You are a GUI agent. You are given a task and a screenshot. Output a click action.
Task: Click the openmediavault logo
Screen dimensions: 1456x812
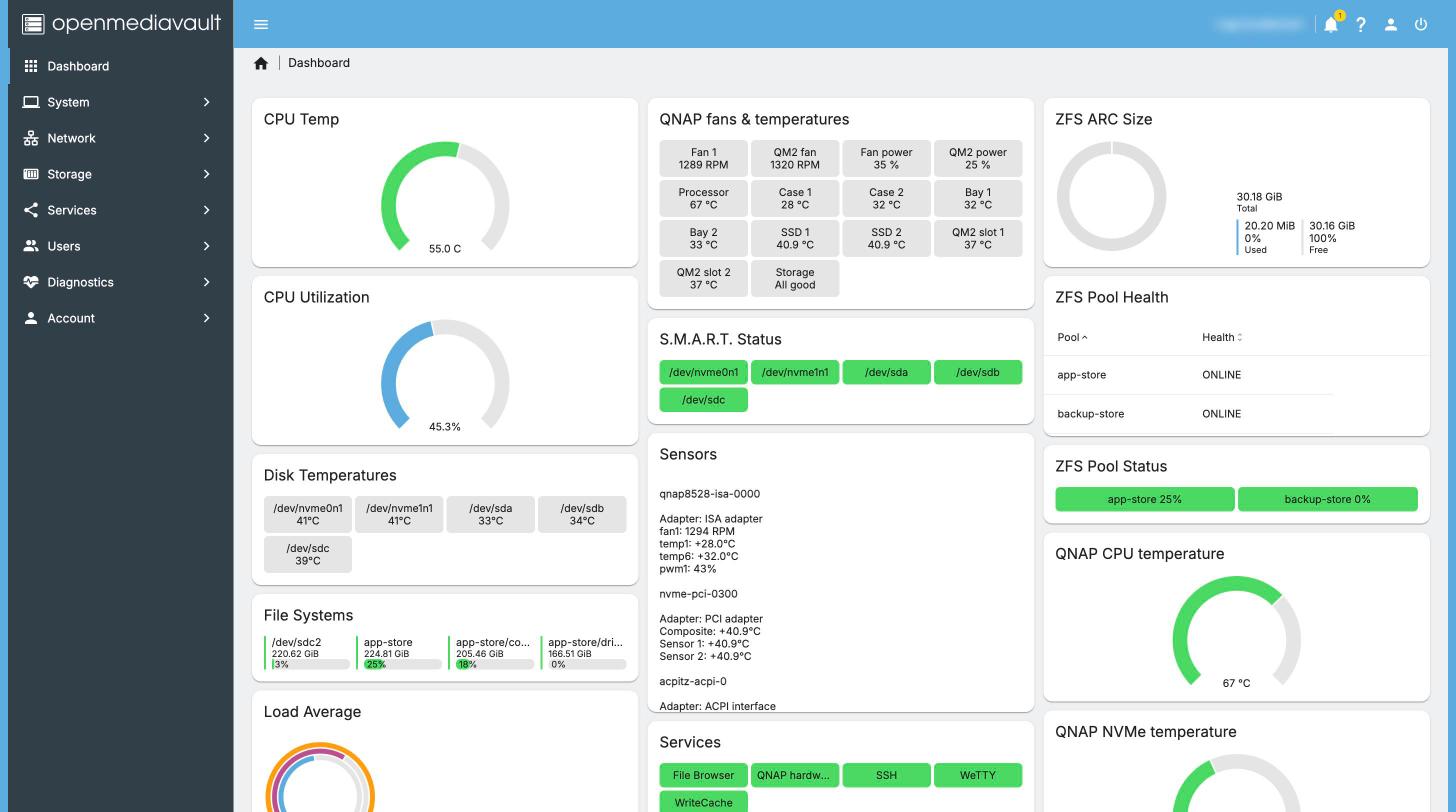tap(121, 23)
